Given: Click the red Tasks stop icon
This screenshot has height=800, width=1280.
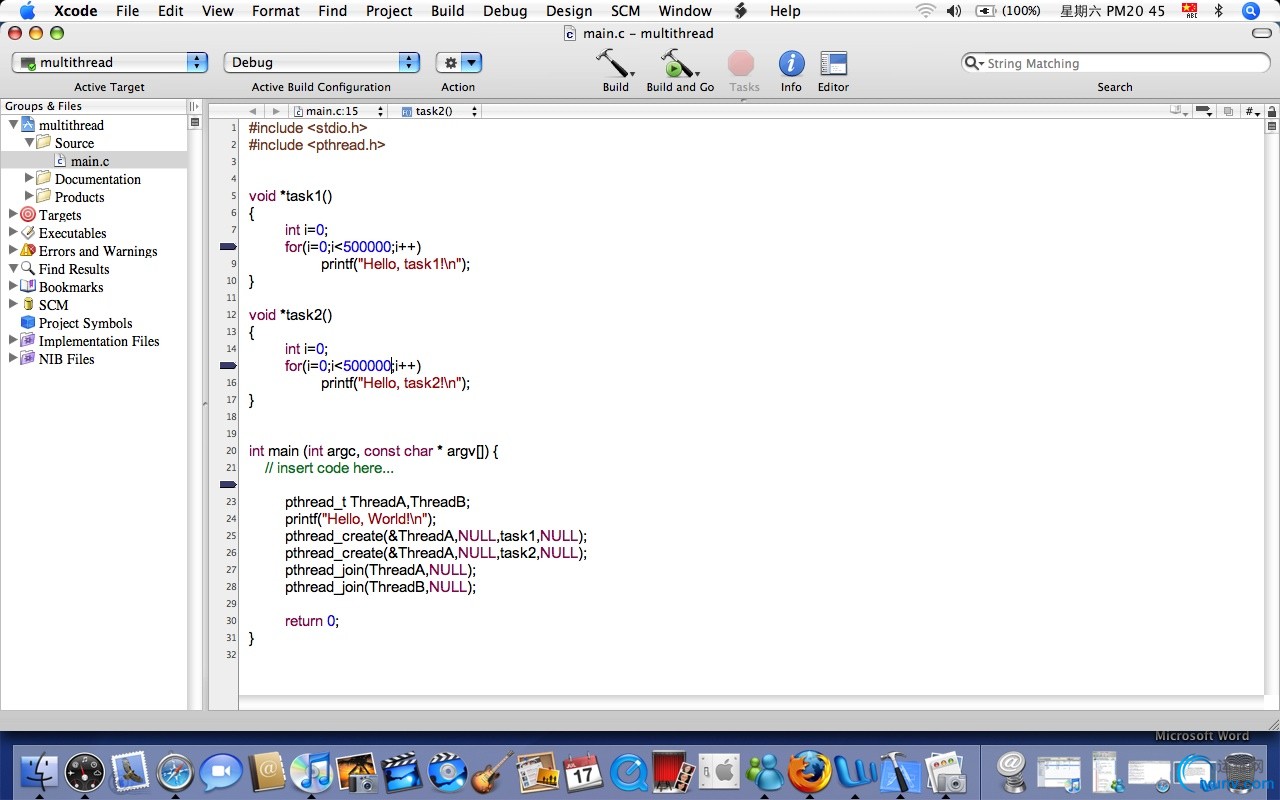Looking at the screenshot, I should click(x=741, y=64).
